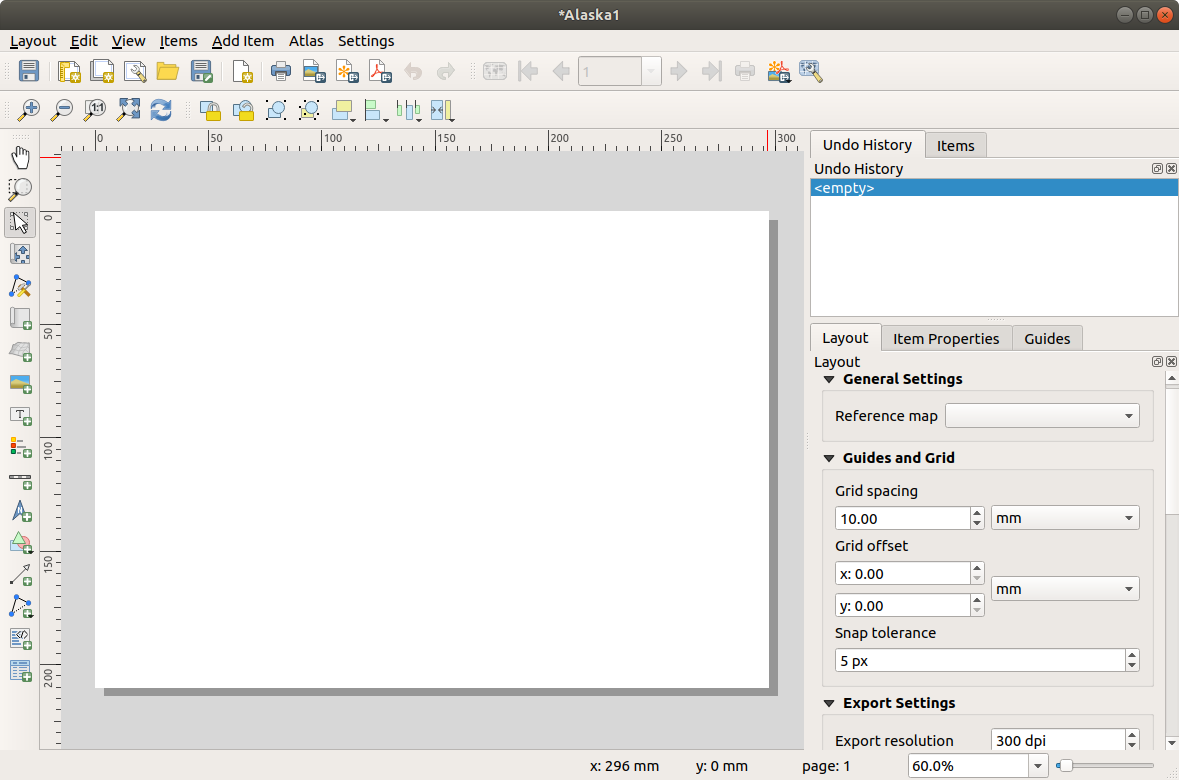Screen dimensions: 1179x780
Task: Select the Pan Layout hand tool
Action: click(x=20, y=157)
